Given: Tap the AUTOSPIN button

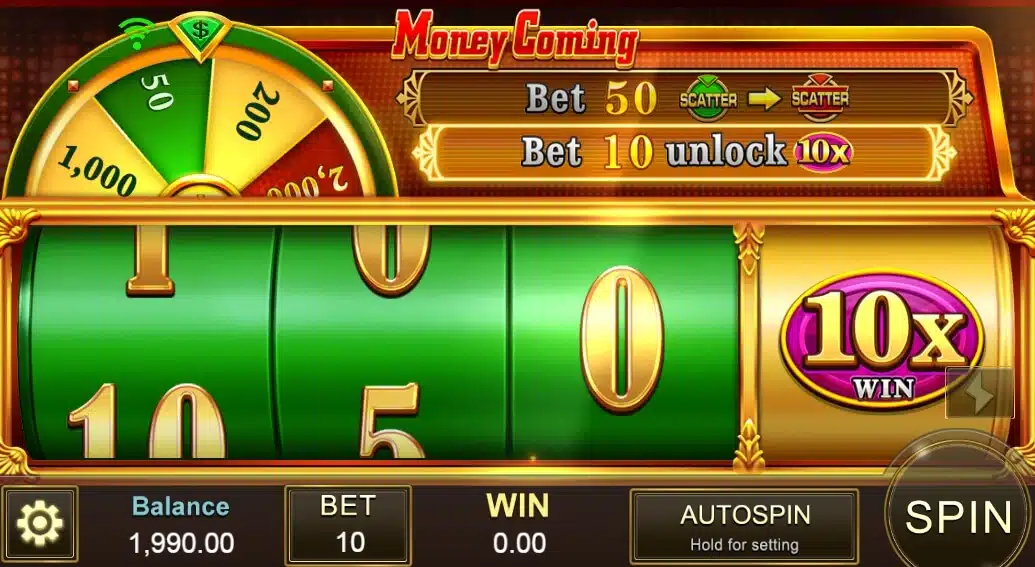Looking at the screenshot, I should point(744,526).
